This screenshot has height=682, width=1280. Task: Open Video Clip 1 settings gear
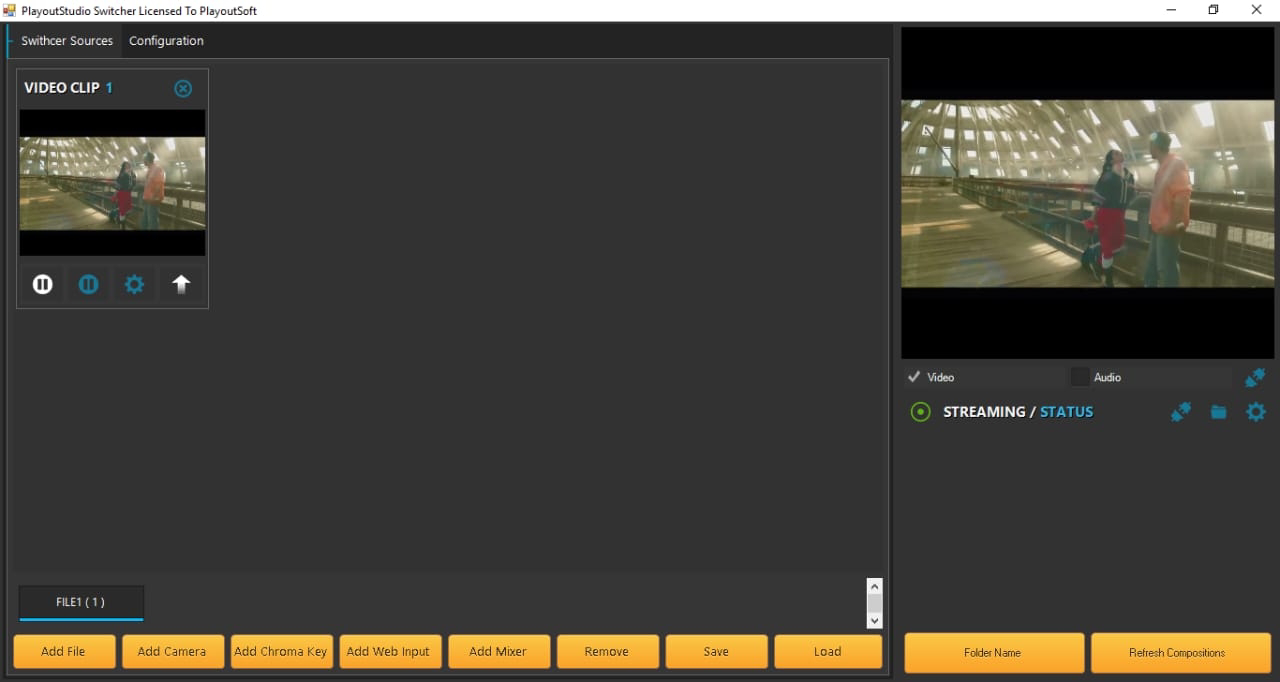(x=134, y=284)
